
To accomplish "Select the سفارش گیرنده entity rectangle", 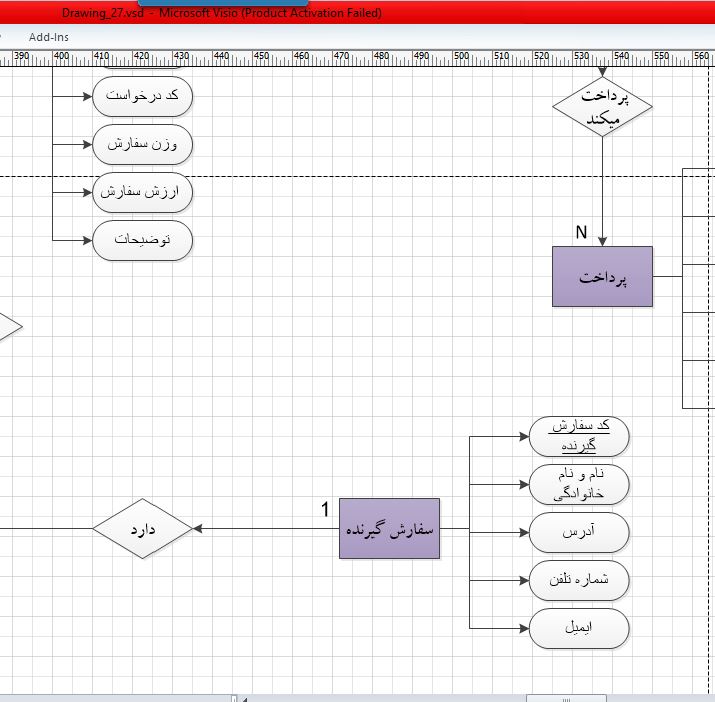I will [389, 529].
